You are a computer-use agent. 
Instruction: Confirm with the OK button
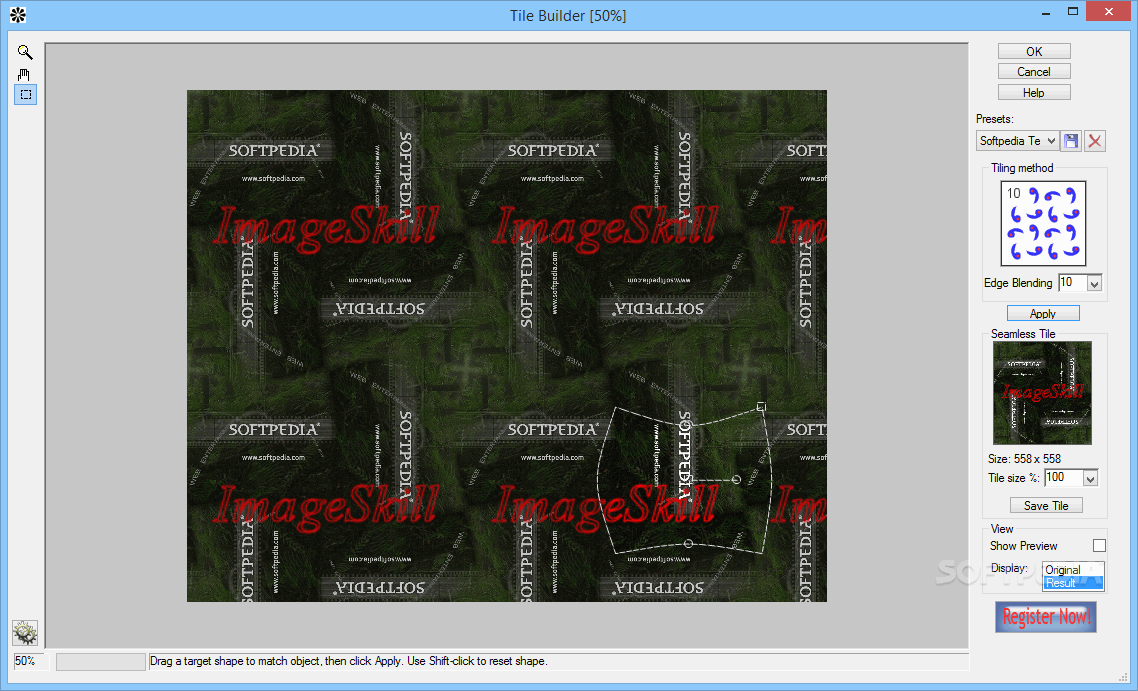coord(1034,52)
